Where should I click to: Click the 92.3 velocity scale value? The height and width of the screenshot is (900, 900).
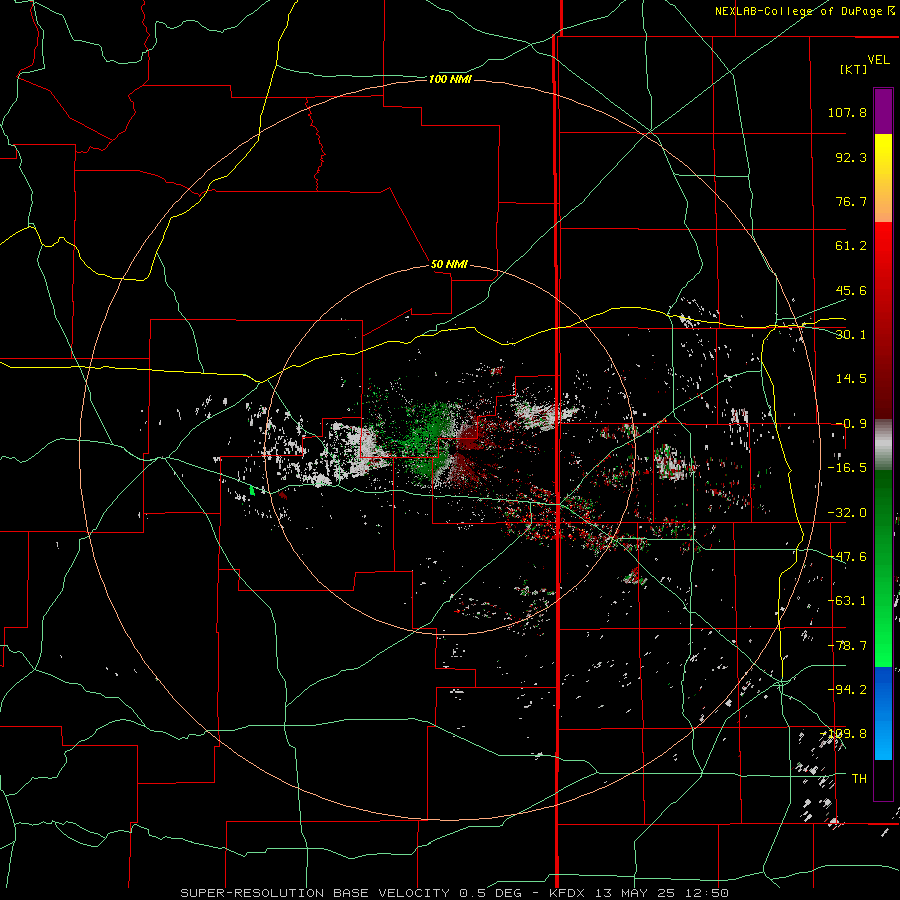[851, 157]
